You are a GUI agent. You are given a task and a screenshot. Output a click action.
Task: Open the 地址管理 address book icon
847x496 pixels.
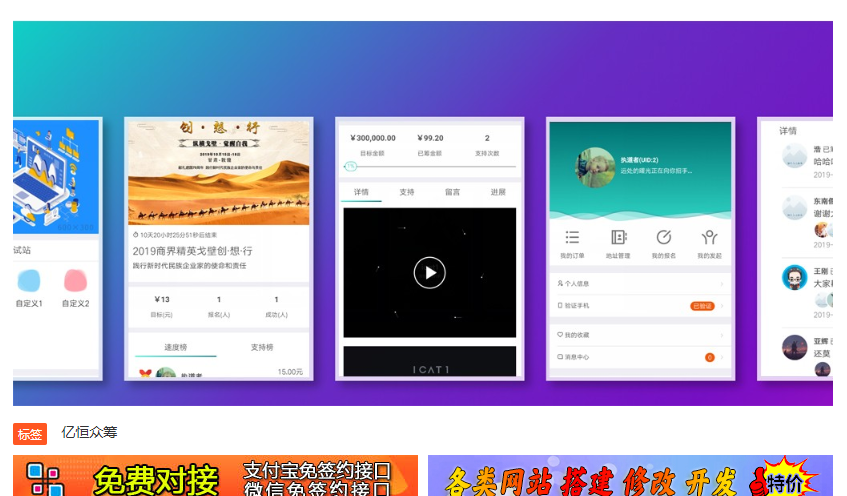[618, 237]
